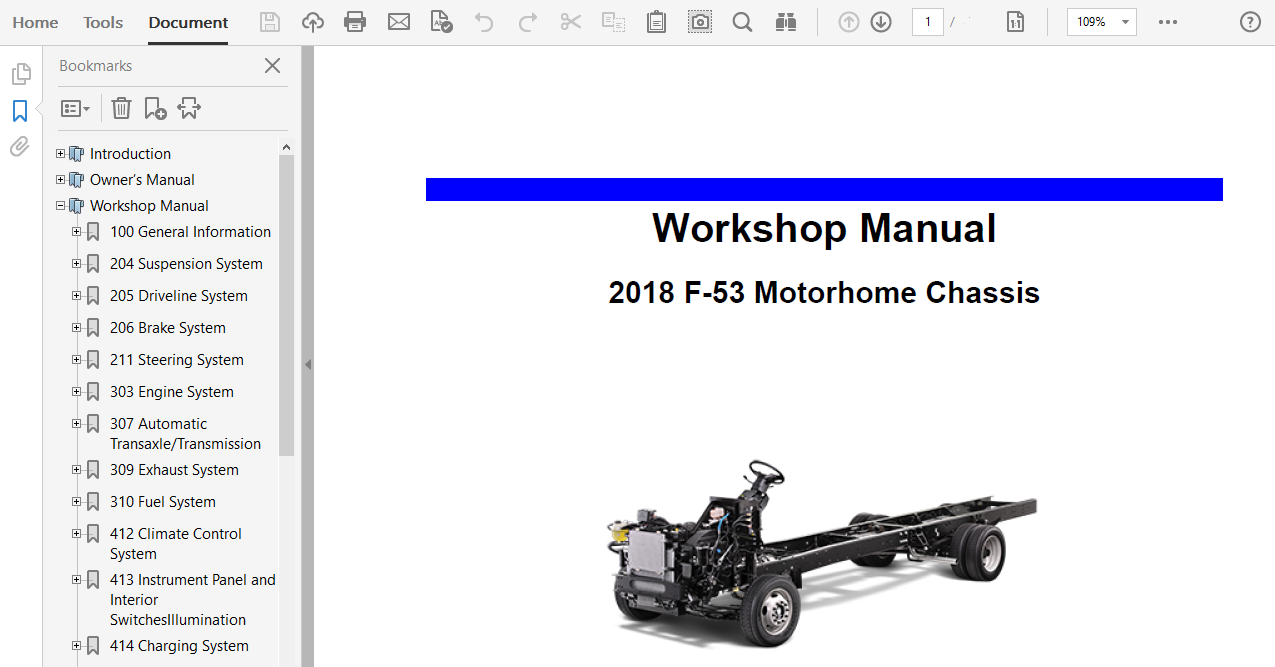
Task: Print the document
Action: click(355, 20)
